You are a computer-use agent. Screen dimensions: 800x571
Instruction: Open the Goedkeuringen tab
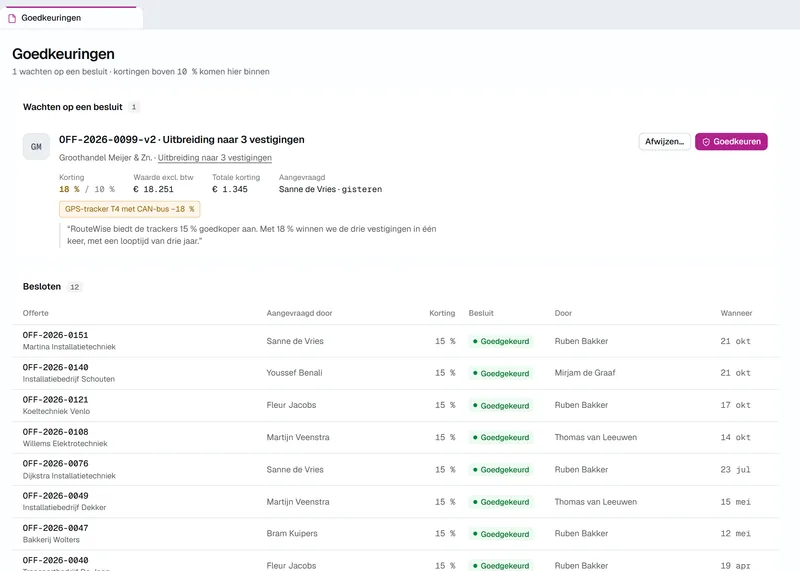71,18
